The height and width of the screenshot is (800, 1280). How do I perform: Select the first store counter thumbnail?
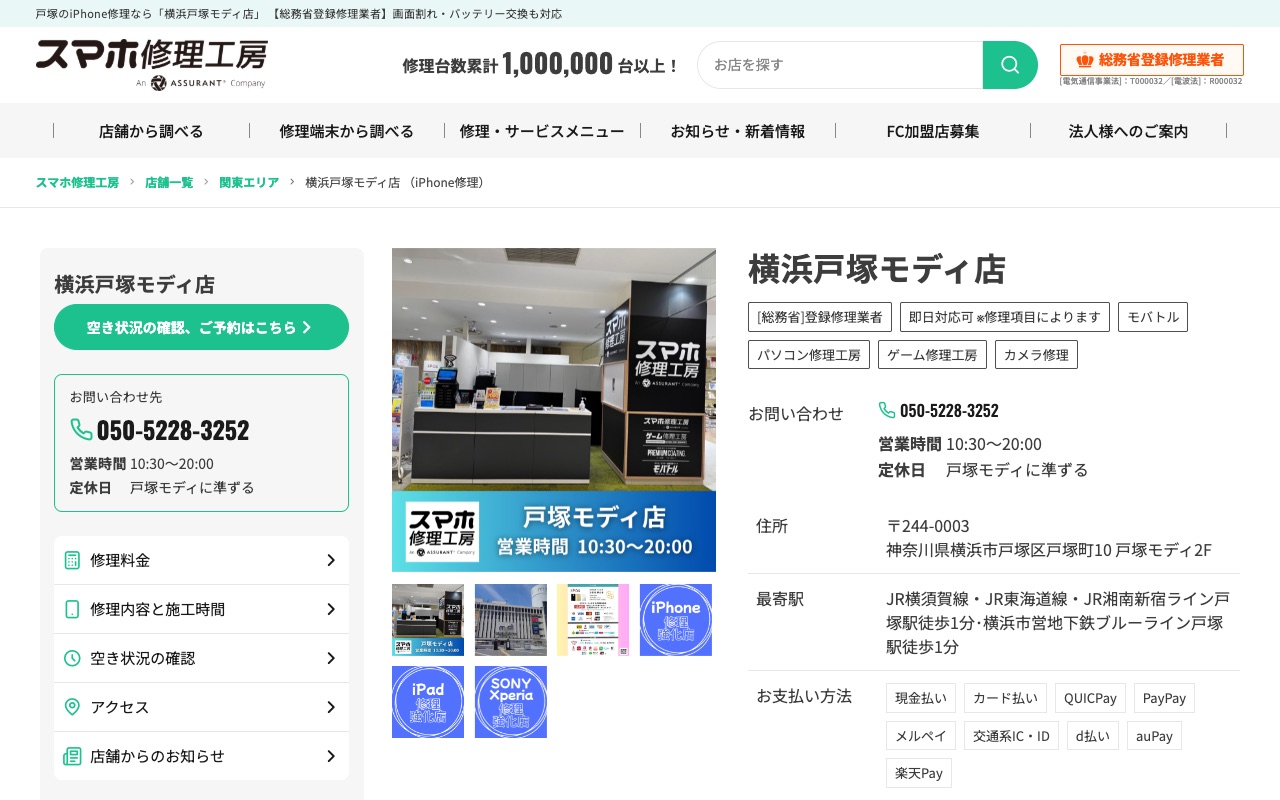click(428, 620)
